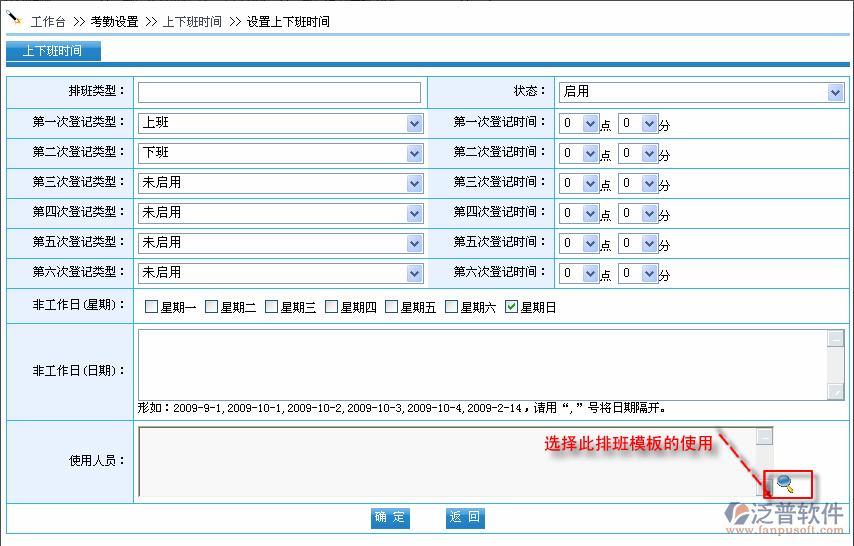Click inside the 非工作日(日期) text area

click(482, 364)
